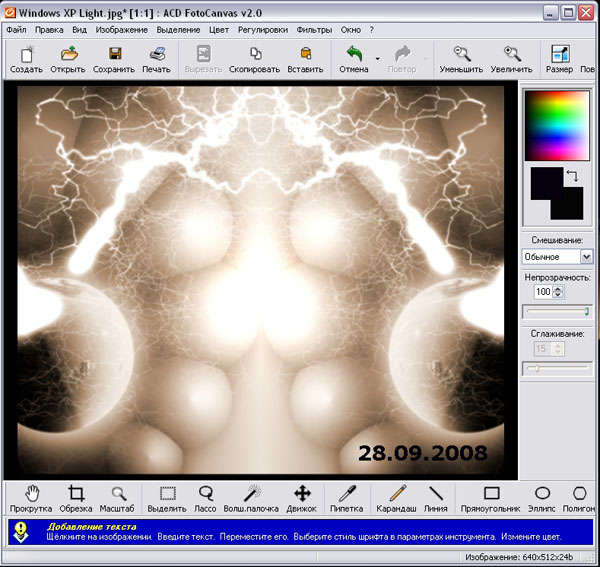This screenshot has height=567, width=600.
Task: Expand the Смешивание blend mode dropdown
Action: (x=586, y=257)
